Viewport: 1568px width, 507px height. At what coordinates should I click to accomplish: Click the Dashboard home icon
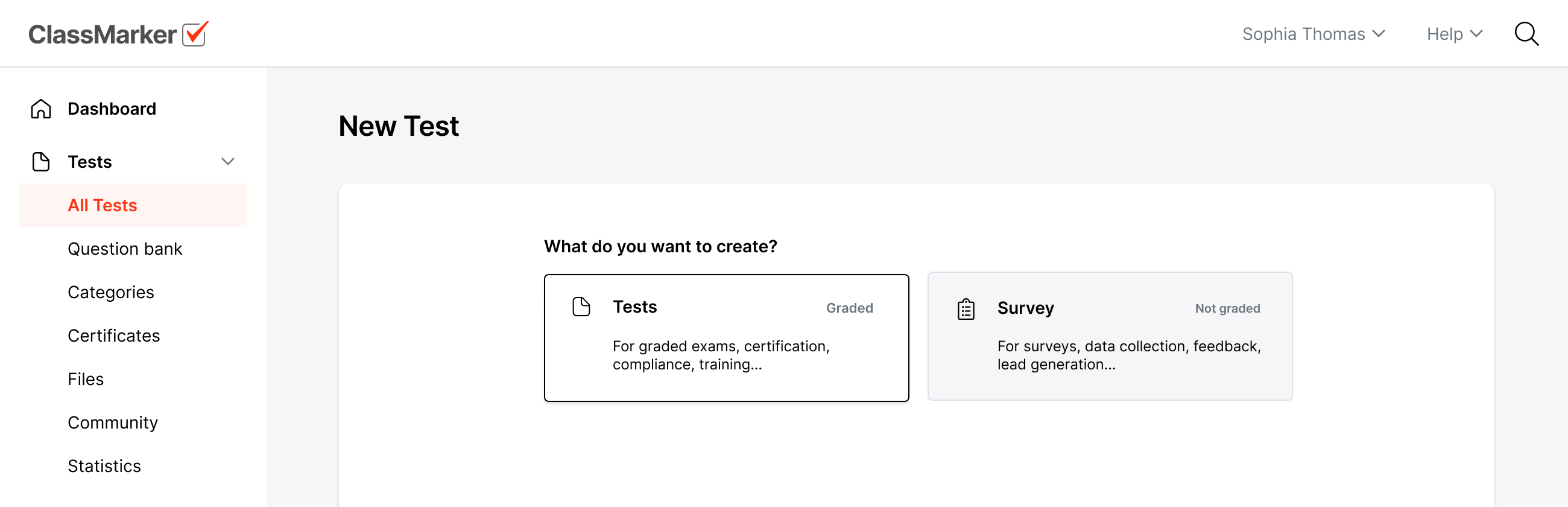41,109
